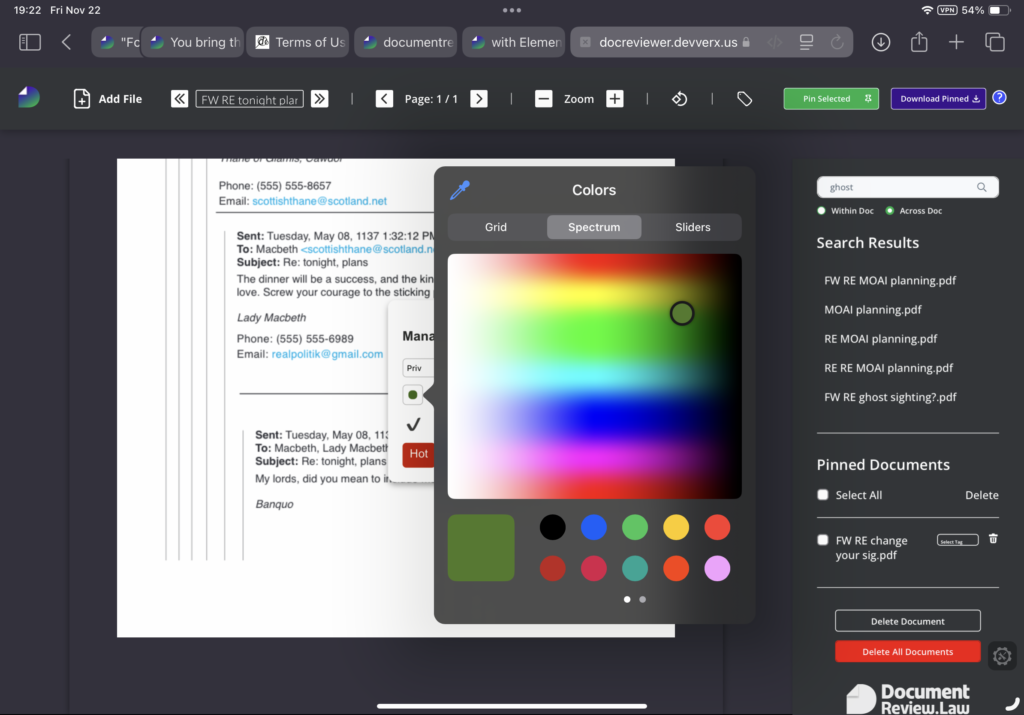Image resolution: width=1024 pixels, height=715 pixels.
Task: Switch to the Sliders tab in Colors
Action: click(692, 227)
